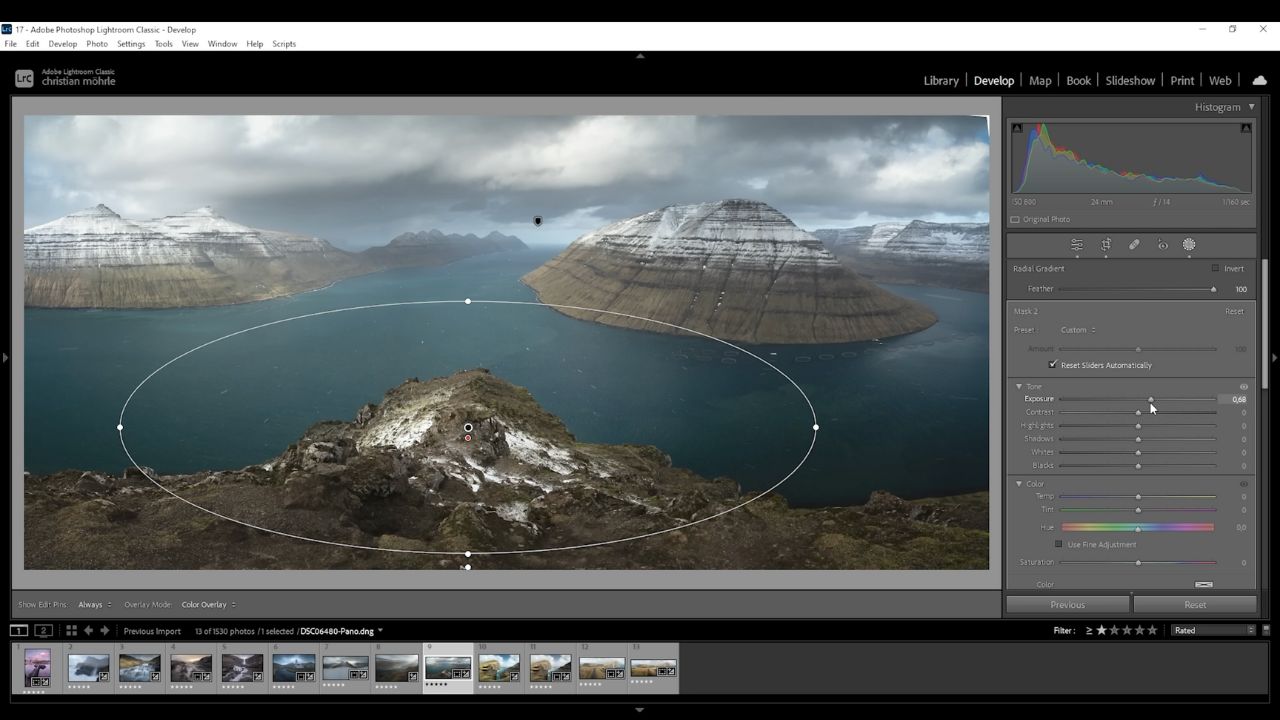Select the Healing tool icon

coord(1134,245)
